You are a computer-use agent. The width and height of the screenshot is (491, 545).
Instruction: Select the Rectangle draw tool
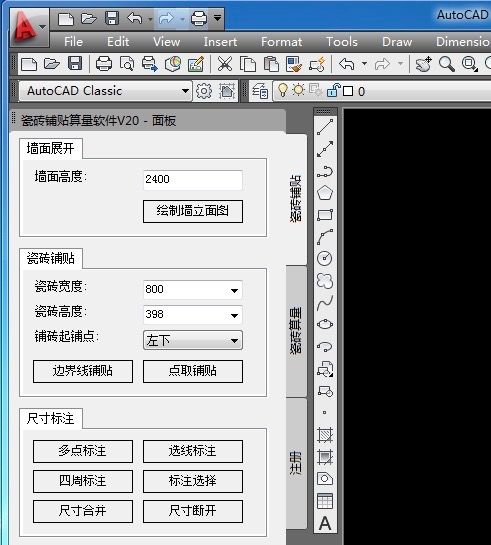point(325,215)
